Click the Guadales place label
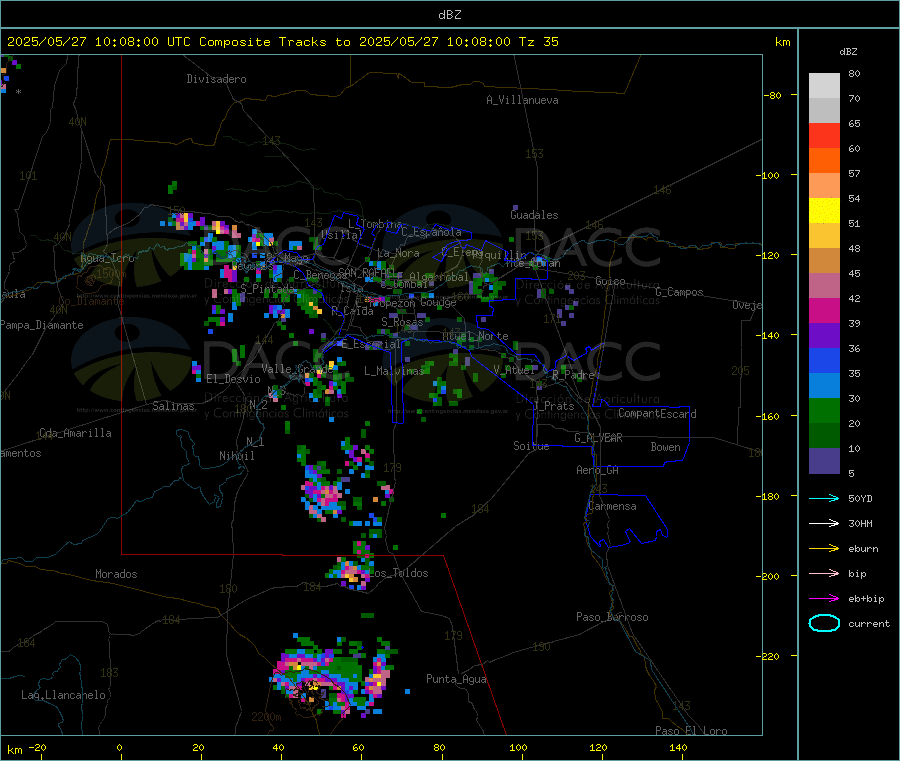This screenshot has width=900, height=761. 534,215
